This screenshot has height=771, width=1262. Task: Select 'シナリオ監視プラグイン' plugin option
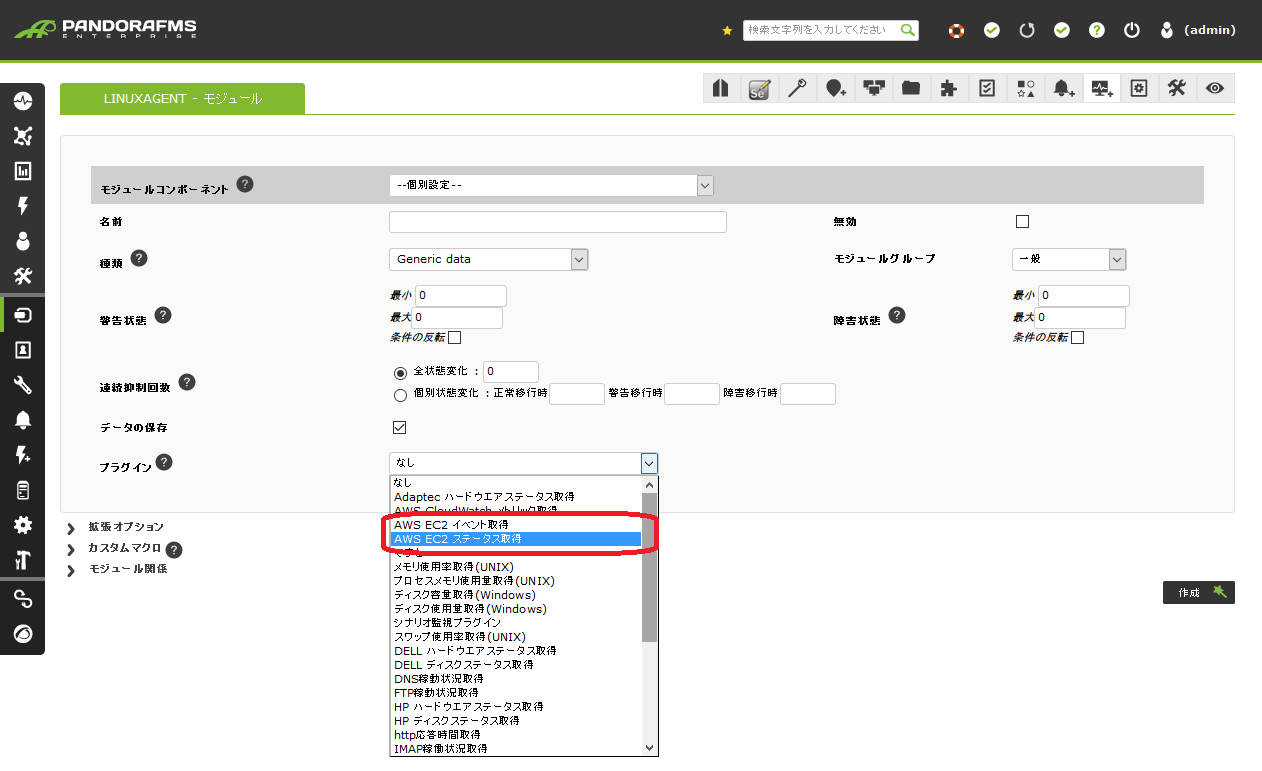pos(515,623)
